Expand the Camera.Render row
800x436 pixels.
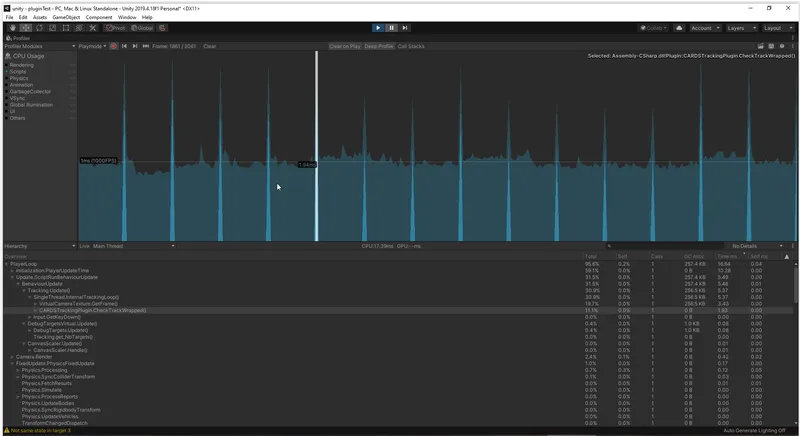[13, 357]
